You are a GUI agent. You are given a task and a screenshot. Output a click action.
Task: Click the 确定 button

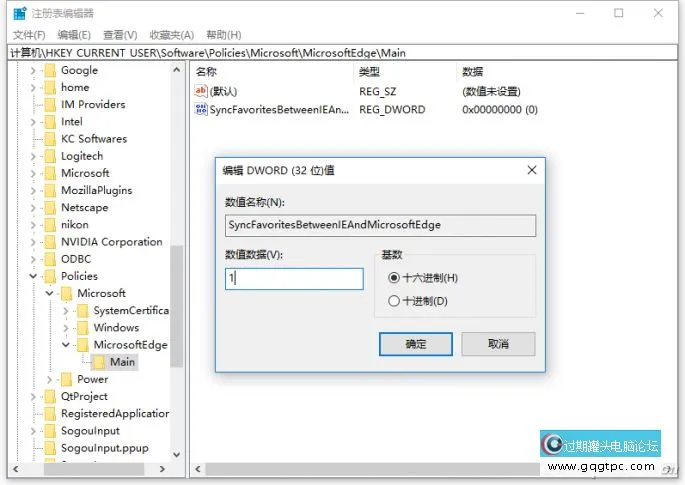coord(415,343)
